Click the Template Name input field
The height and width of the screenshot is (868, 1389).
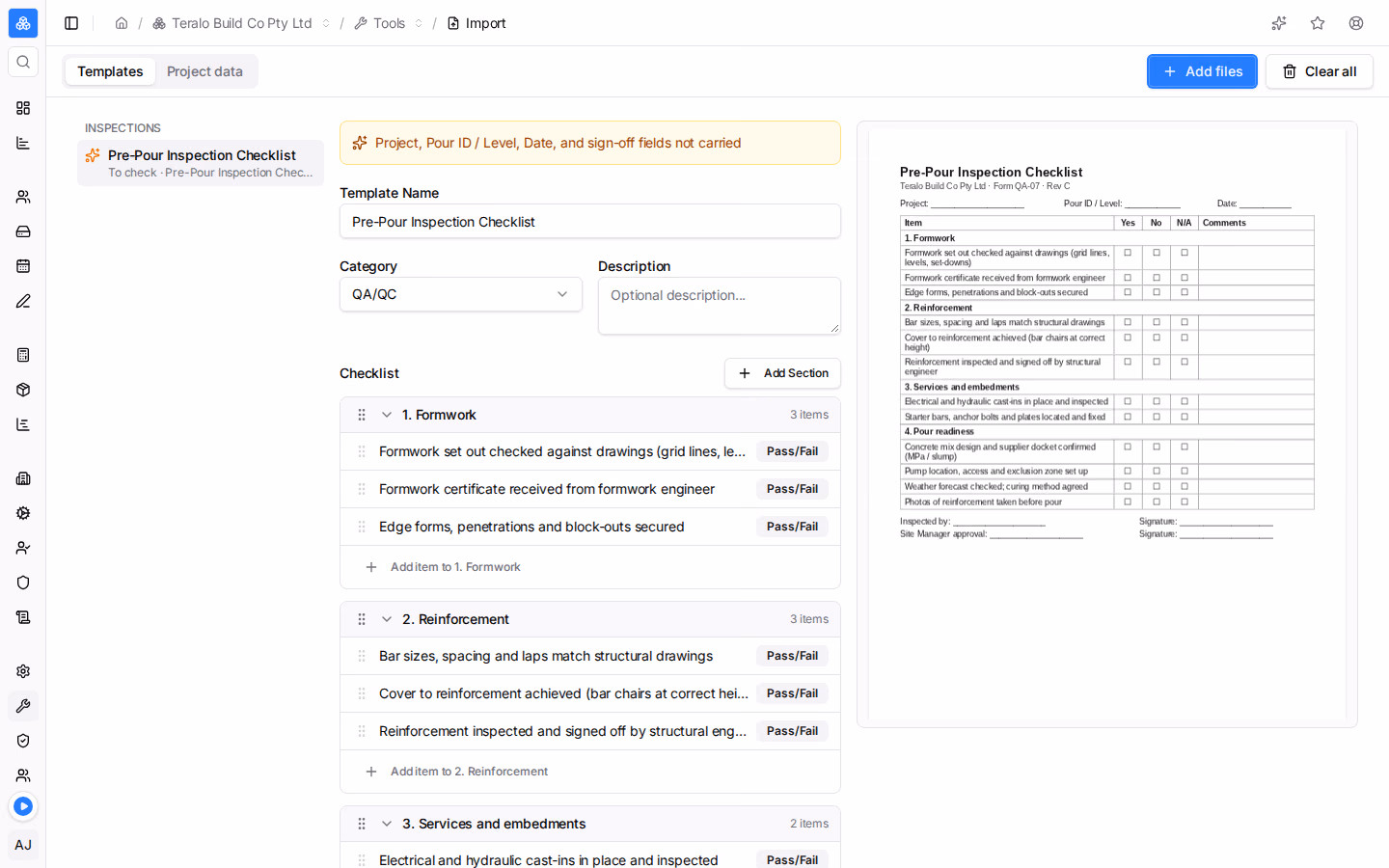[590, 221]
